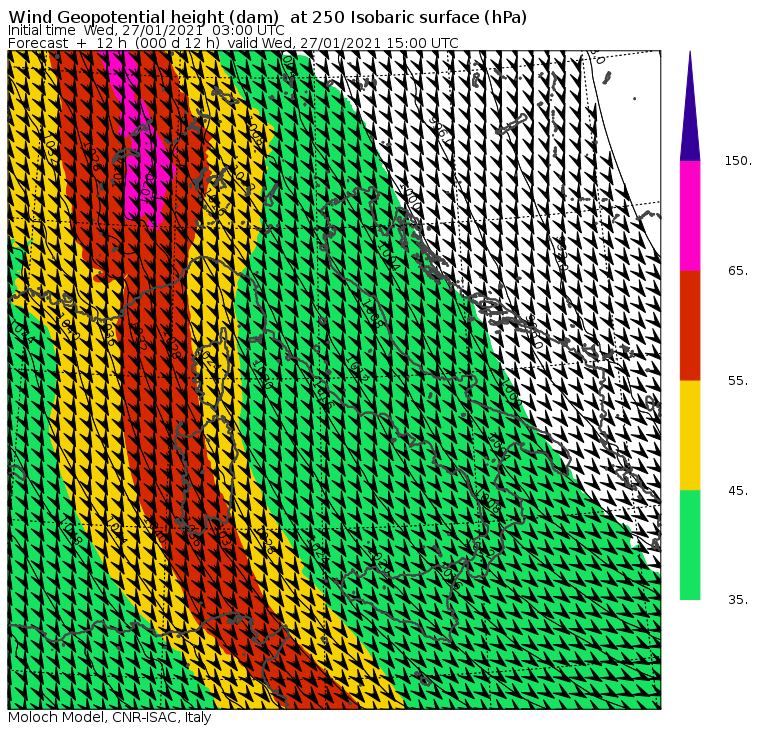Image resolution: width=760 pixels, height=731 pixels.
Task: Select the purple arrow top of the colorbar
Action: 690,106
